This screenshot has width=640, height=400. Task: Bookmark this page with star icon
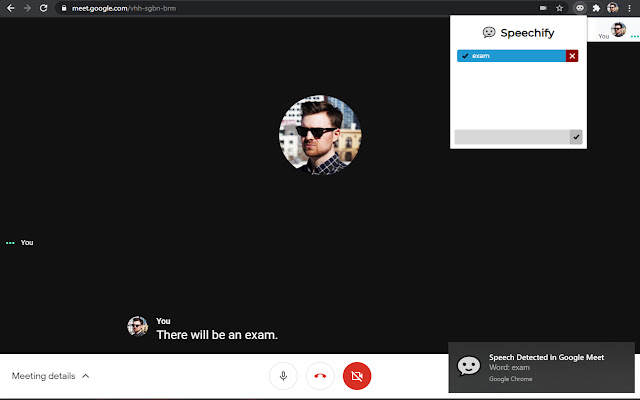pos(560,8)
